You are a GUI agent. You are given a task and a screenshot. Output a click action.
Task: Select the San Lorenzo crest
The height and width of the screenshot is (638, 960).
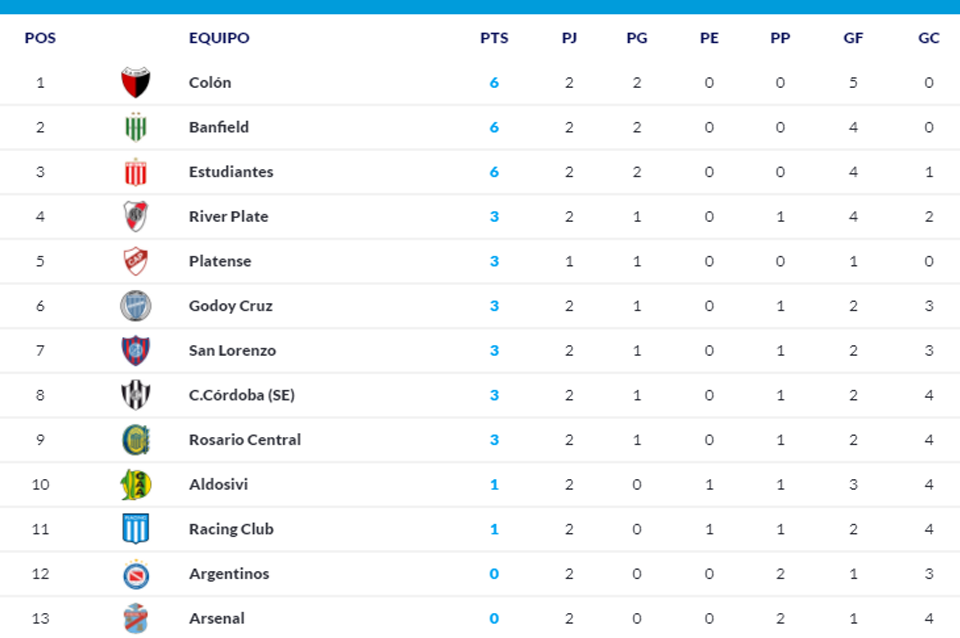coord(135,350)
